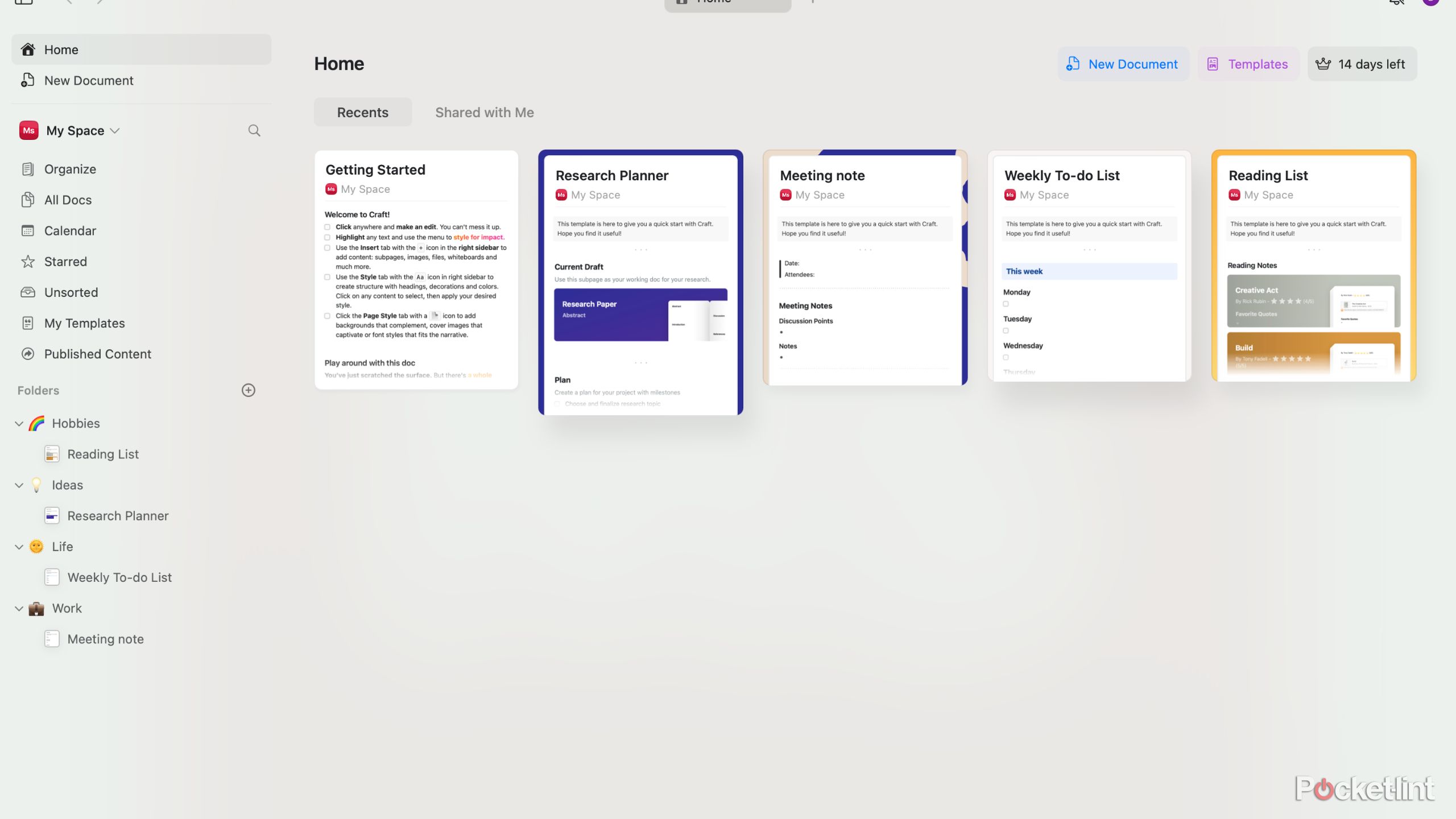Click the sidebar New Document page icon

click(28, 80)
